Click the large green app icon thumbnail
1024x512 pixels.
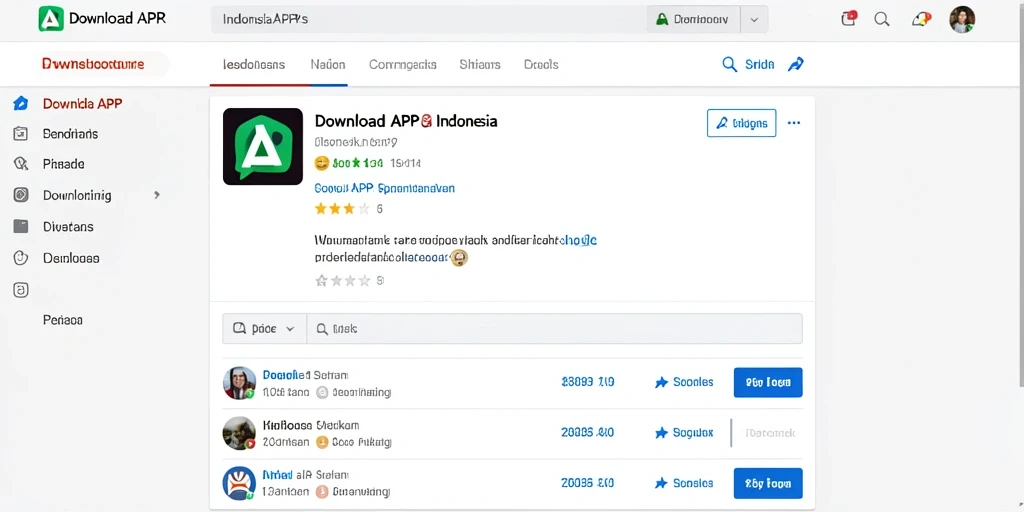[263, 146]
